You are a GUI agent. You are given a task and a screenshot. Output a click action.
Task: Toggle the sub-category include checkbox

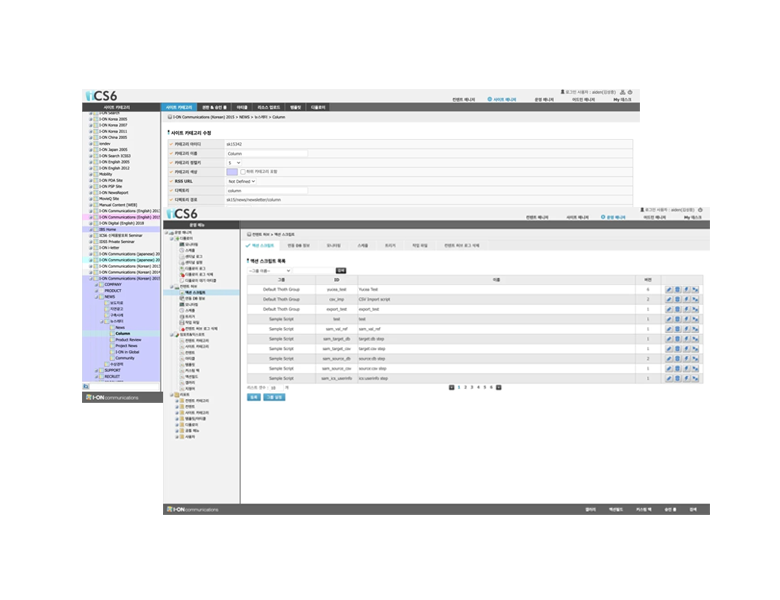(x=243, y=171)
